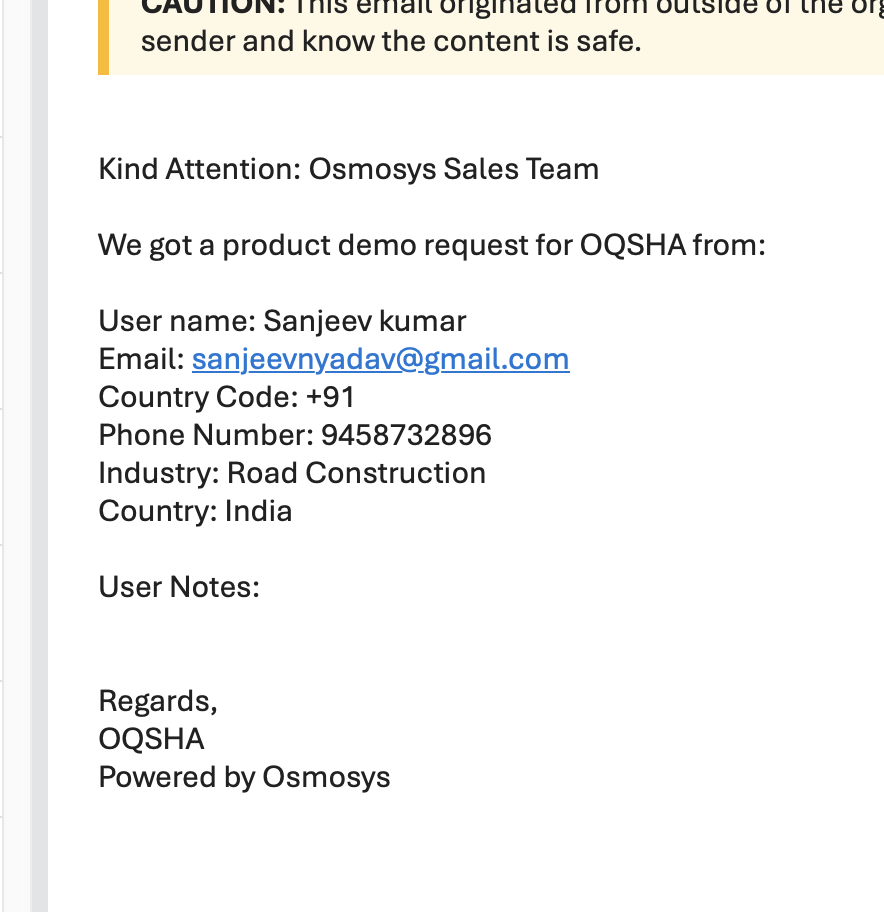
Task: Click the Road Construction industry value
Action: click(x=356, y=473)
